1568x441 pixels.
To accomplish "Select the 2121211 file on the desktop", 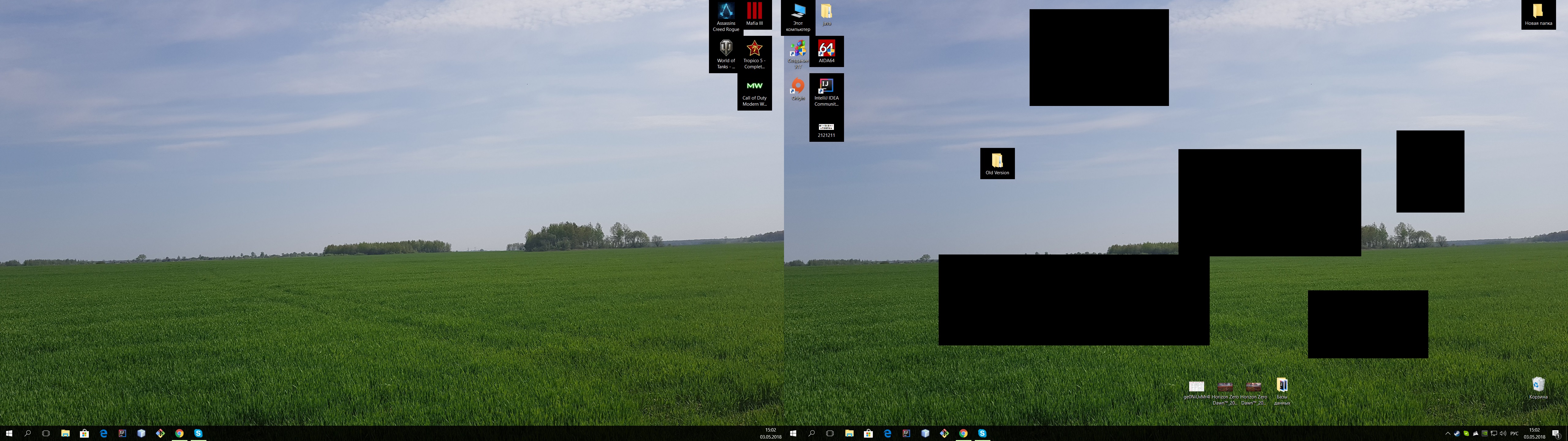I will tap(826, 129).
